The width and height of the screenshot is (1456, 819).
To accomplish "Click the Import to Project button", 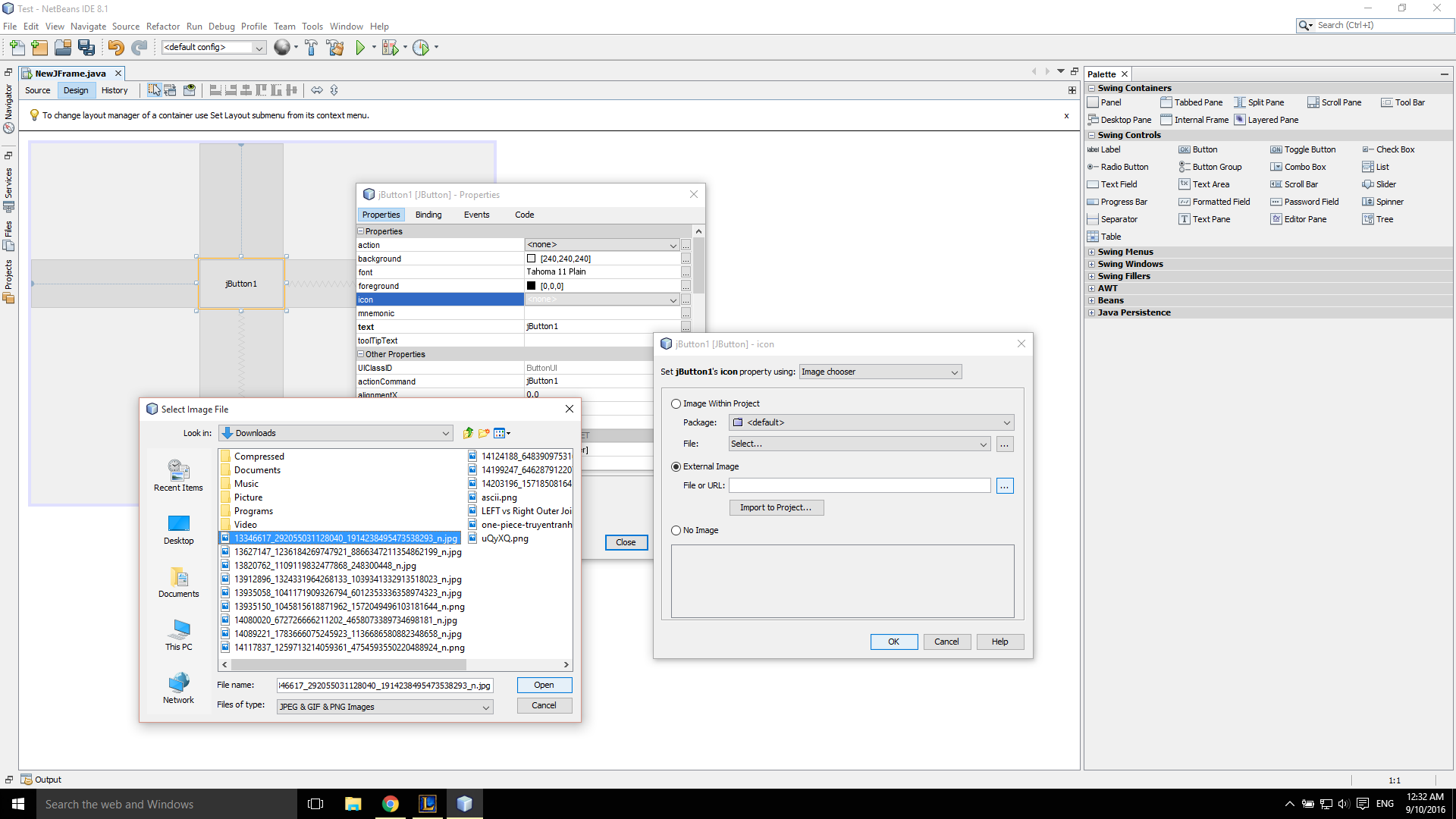I will [x=776, y=508].
